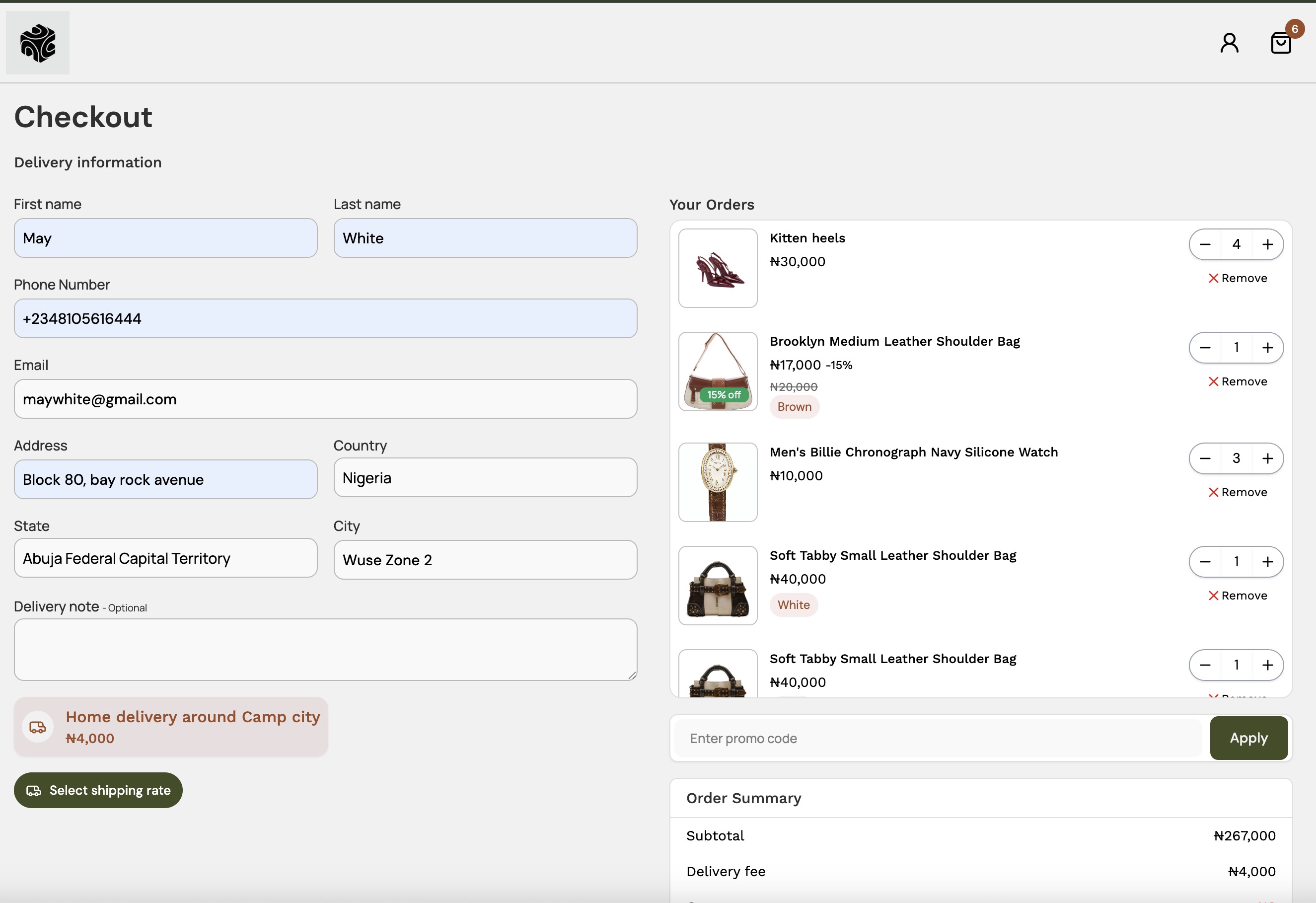Open the City dropdown showing Wuse Zone 2
The image size is (1316, 903).
pyautogui.click(x=485, y=560)
